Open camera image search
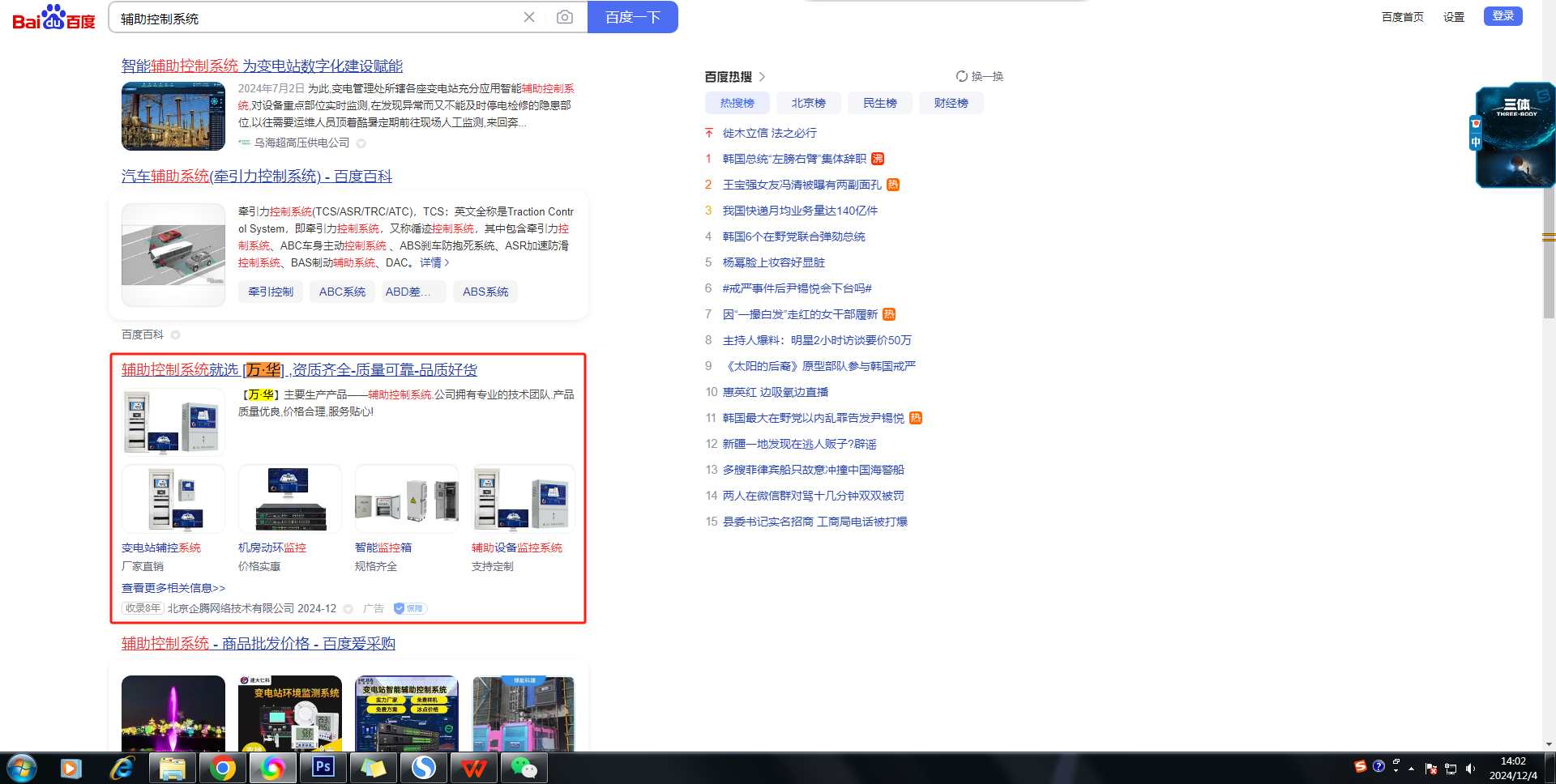 point(565,17)
